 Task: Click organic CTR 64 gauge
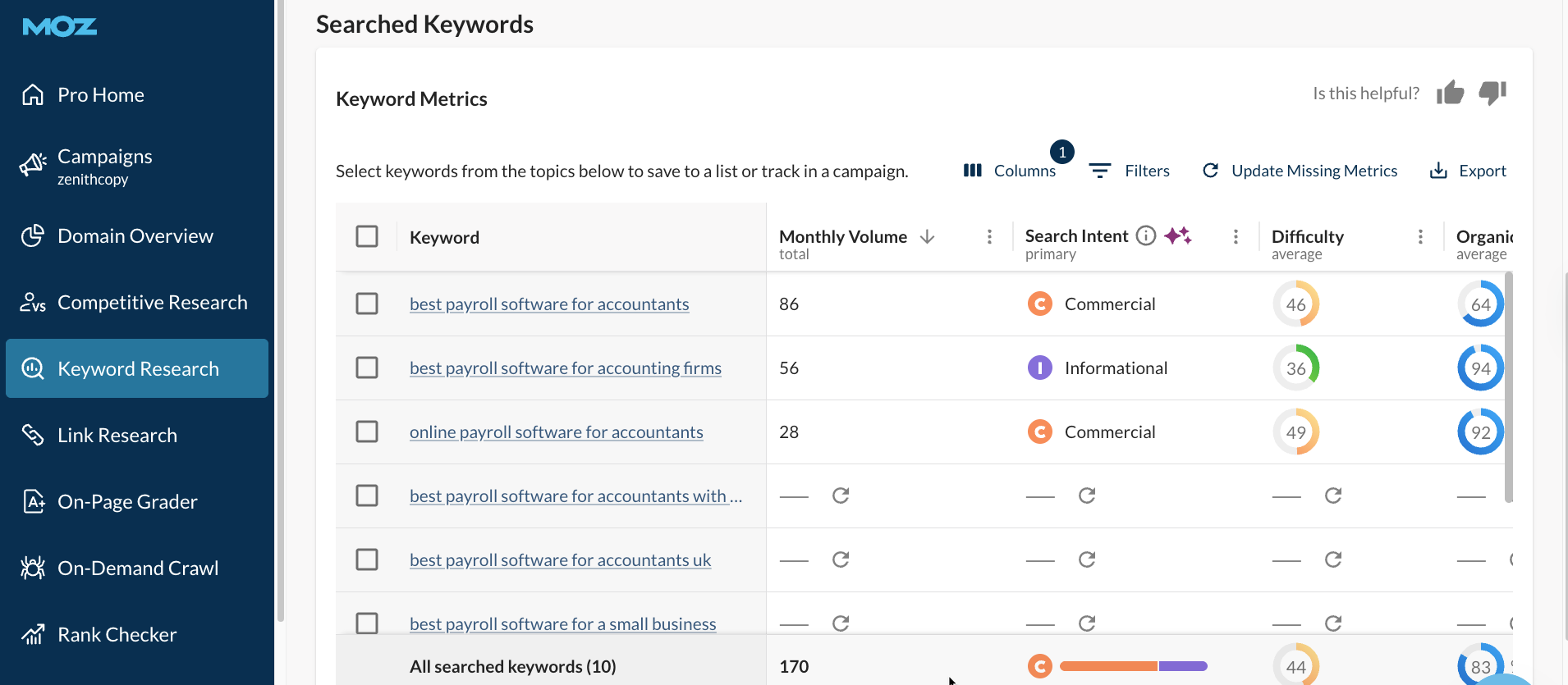[1481, 304]
